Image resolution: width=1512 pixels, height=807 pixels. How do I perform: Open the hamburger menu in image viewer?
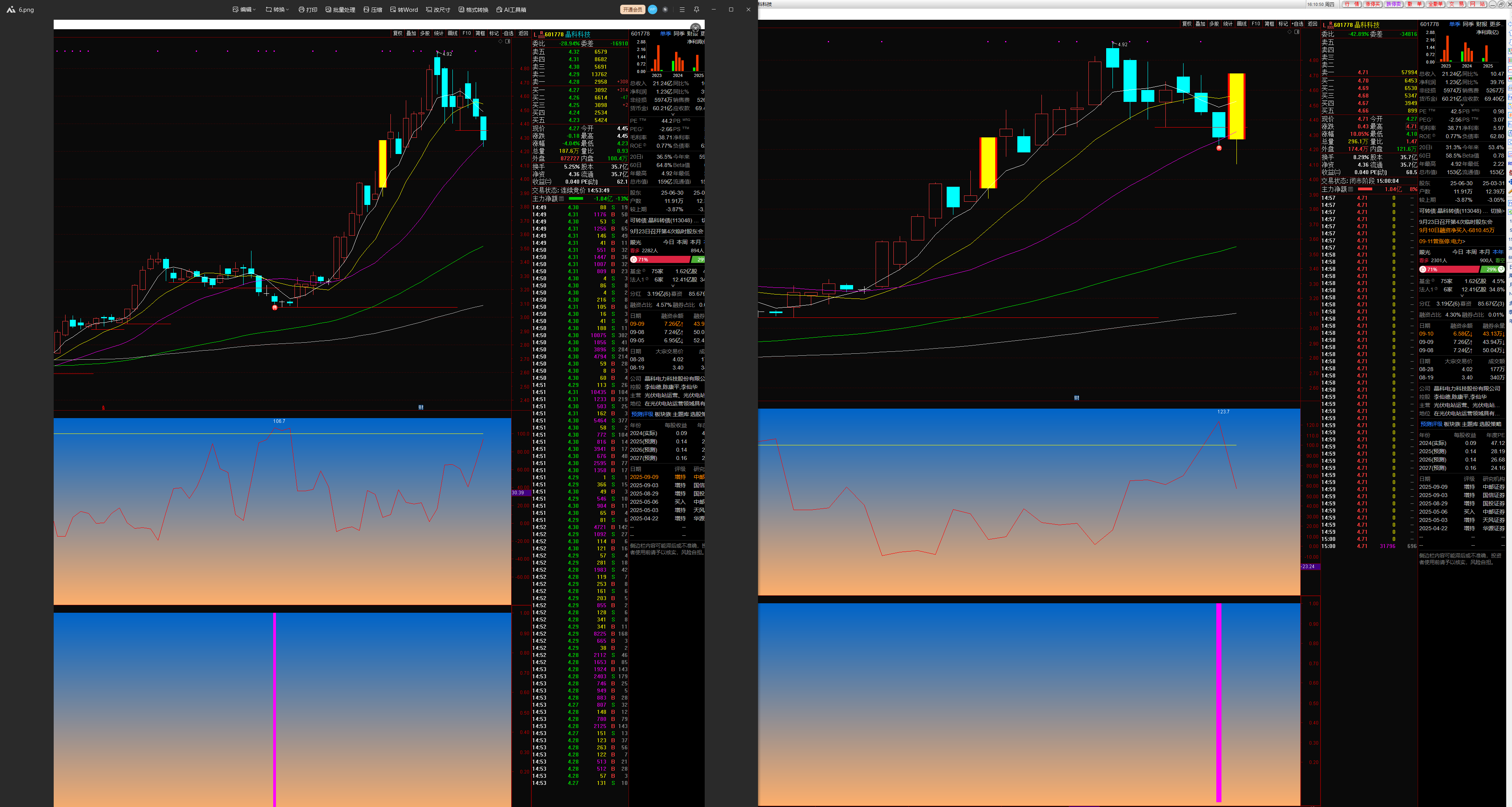click(x=681, y=9)
